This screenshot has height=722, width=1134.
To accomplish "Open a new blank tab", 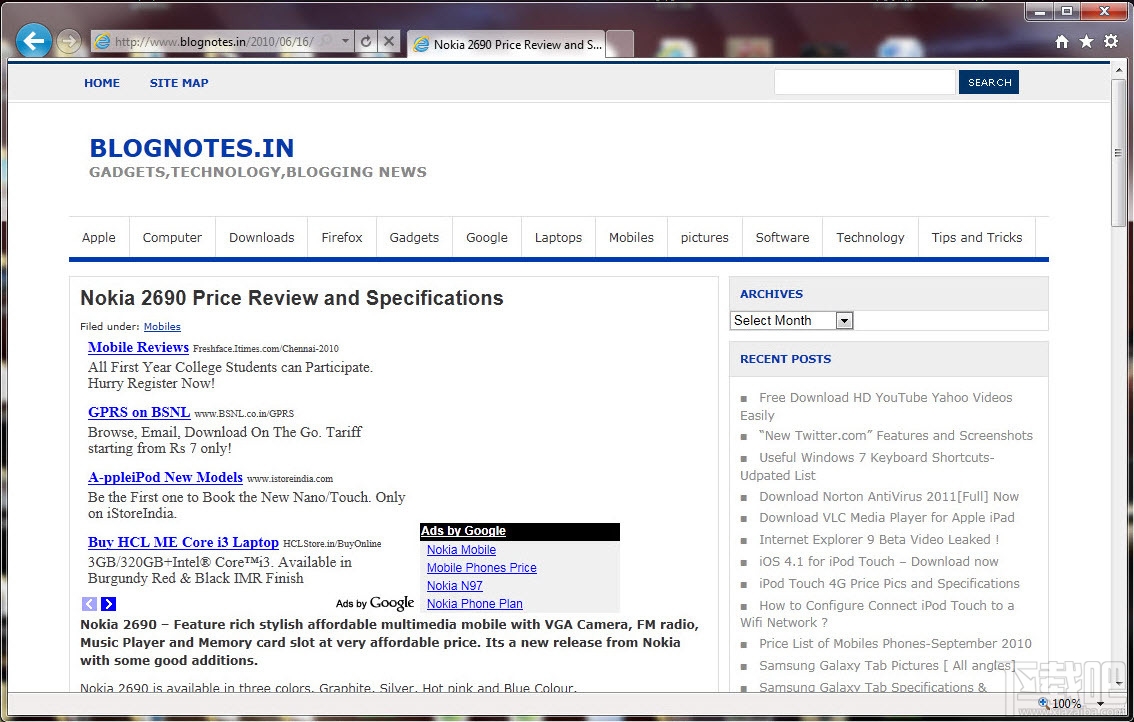I will [620, 44].
